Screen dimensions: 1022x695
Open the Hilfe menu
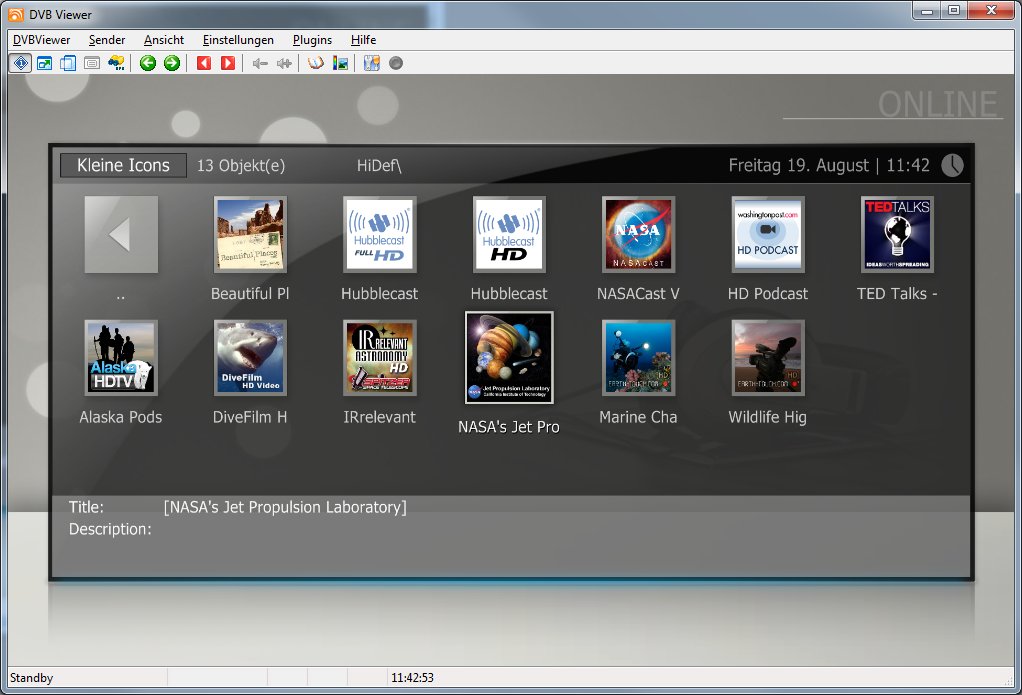pyautogui.click(x=363, y=40)
